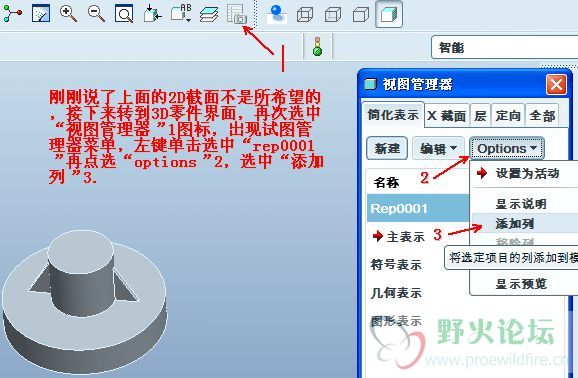
Task: Click the model tree structure icon
Action: tap(13, 14)
